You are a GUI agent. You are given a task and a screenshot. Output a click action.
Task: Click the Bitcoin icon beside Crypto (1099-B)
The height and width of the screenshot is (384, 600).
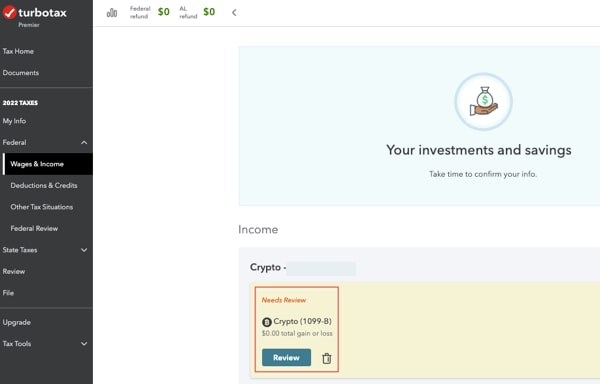pyautogui.click(x=267, y=322)
